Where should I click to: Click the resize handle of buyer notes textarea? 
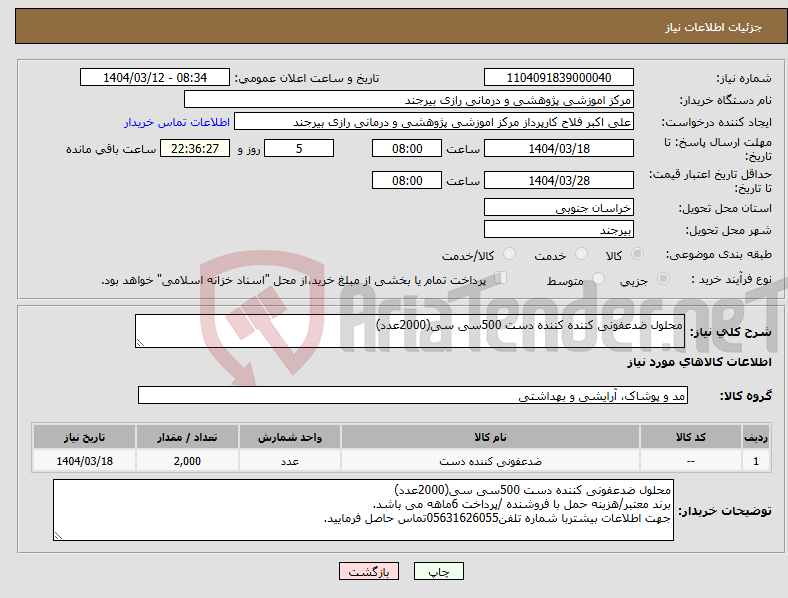point(58,536)
